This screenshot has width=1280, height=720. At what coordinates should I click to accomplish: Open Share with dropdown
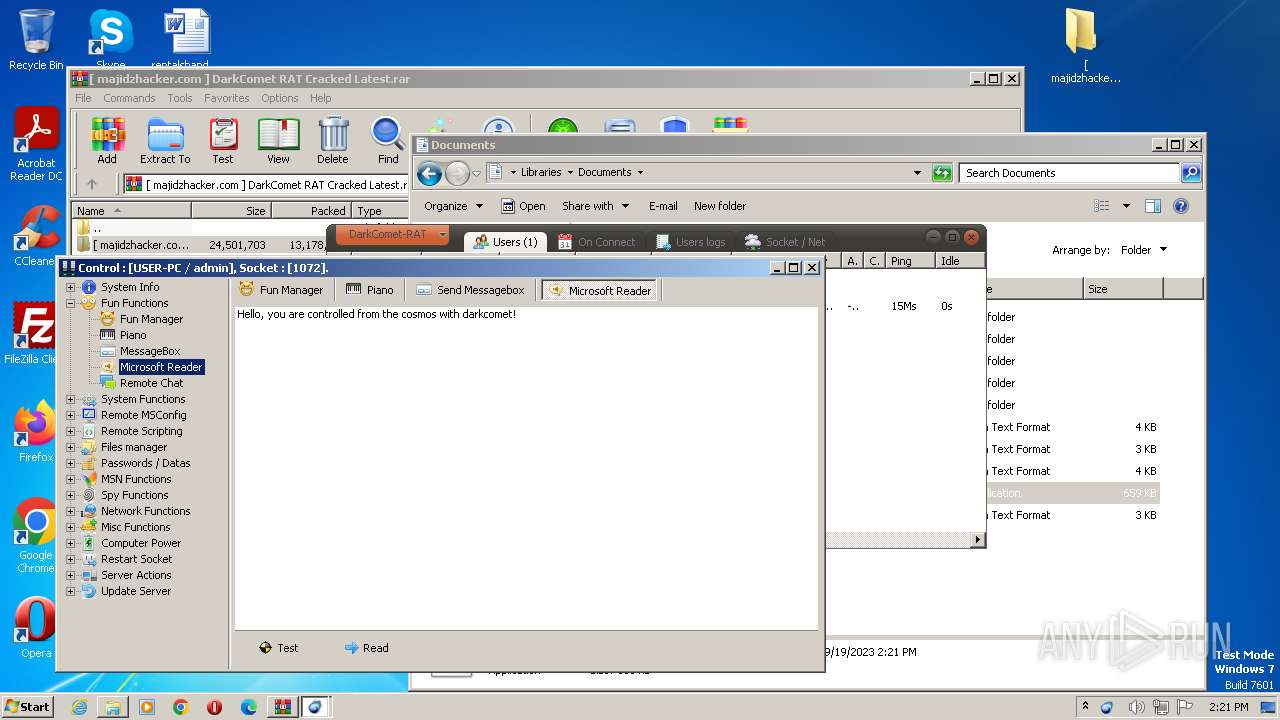pyautogui.click(x=596, y=206)
